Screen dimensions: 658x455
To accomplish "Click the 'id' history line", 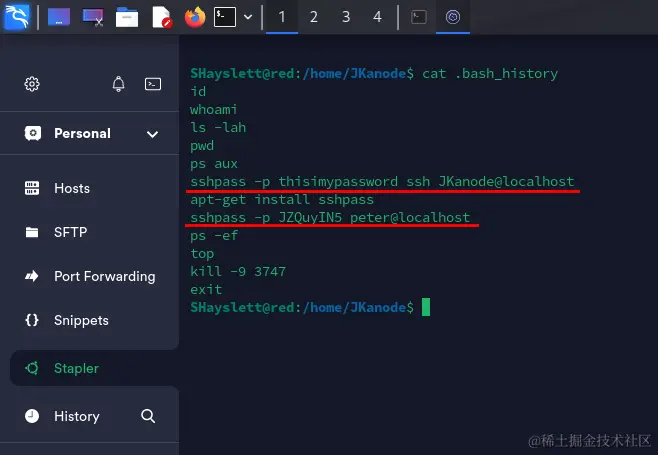I will [198, 92].
